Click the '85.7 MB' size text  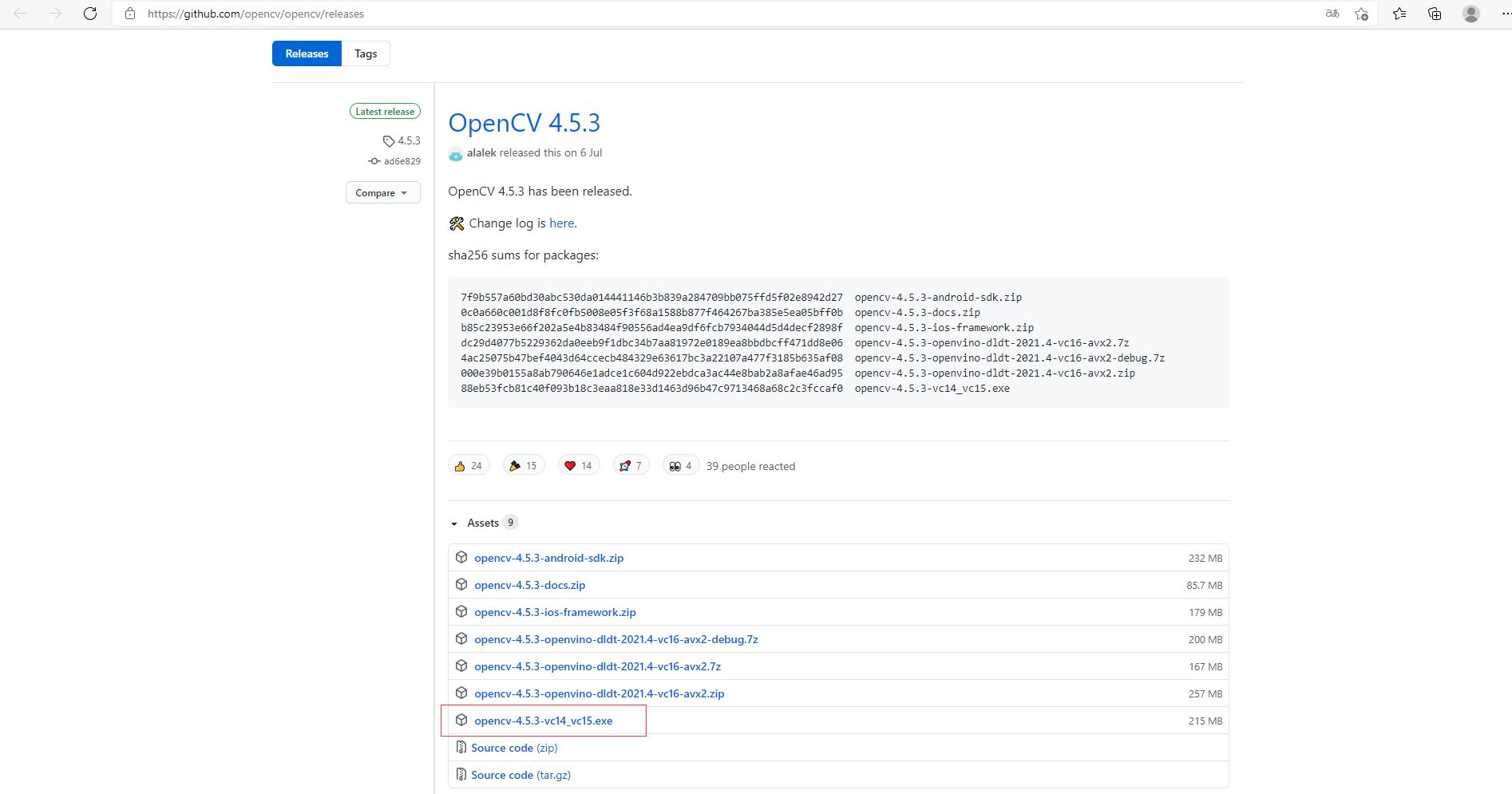[1205, 585]
